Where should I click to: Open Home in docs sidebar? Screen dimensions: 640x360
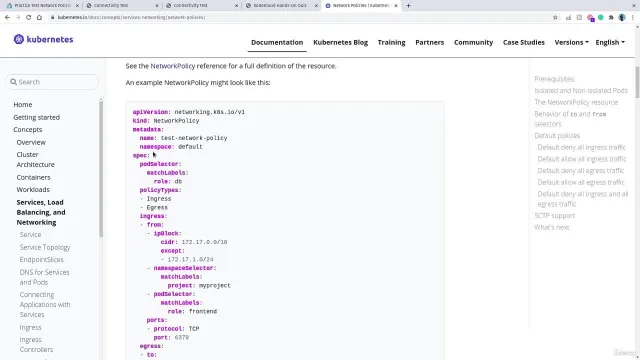tap(22, 104)
